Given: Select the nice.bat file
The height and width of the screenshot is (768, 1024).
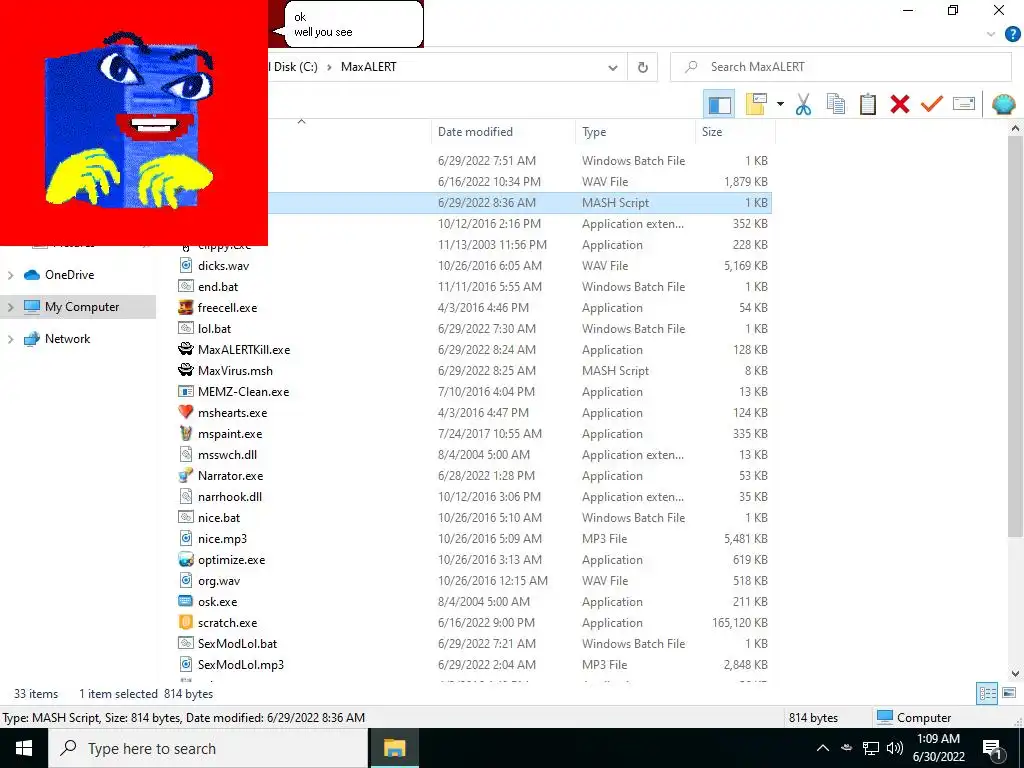Looking at the screenshot, I should point(219,518).
